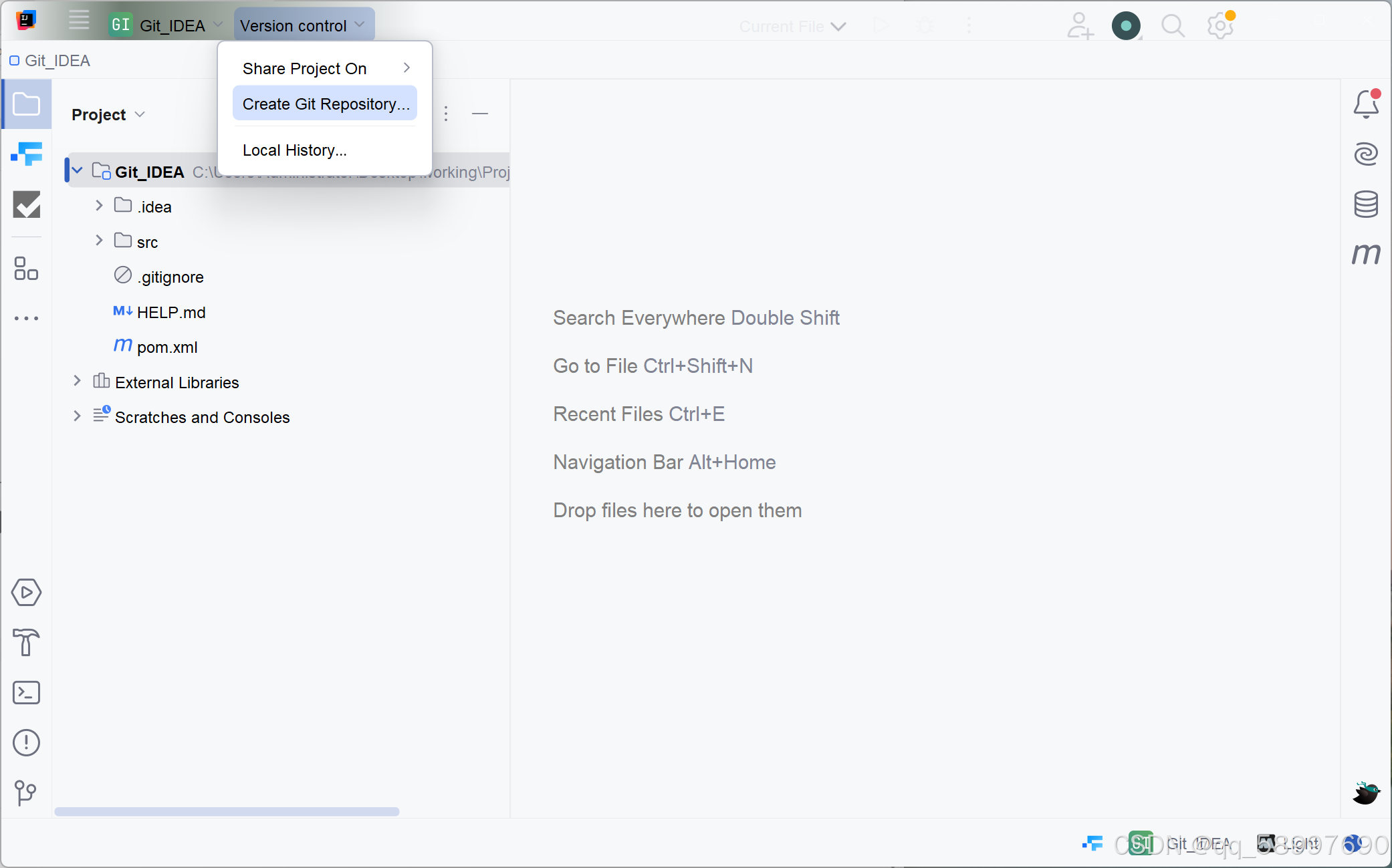The image size is (1392, 868).
Task: Open the Maven tool window on right sidebar
Action: pos(1365,254)
